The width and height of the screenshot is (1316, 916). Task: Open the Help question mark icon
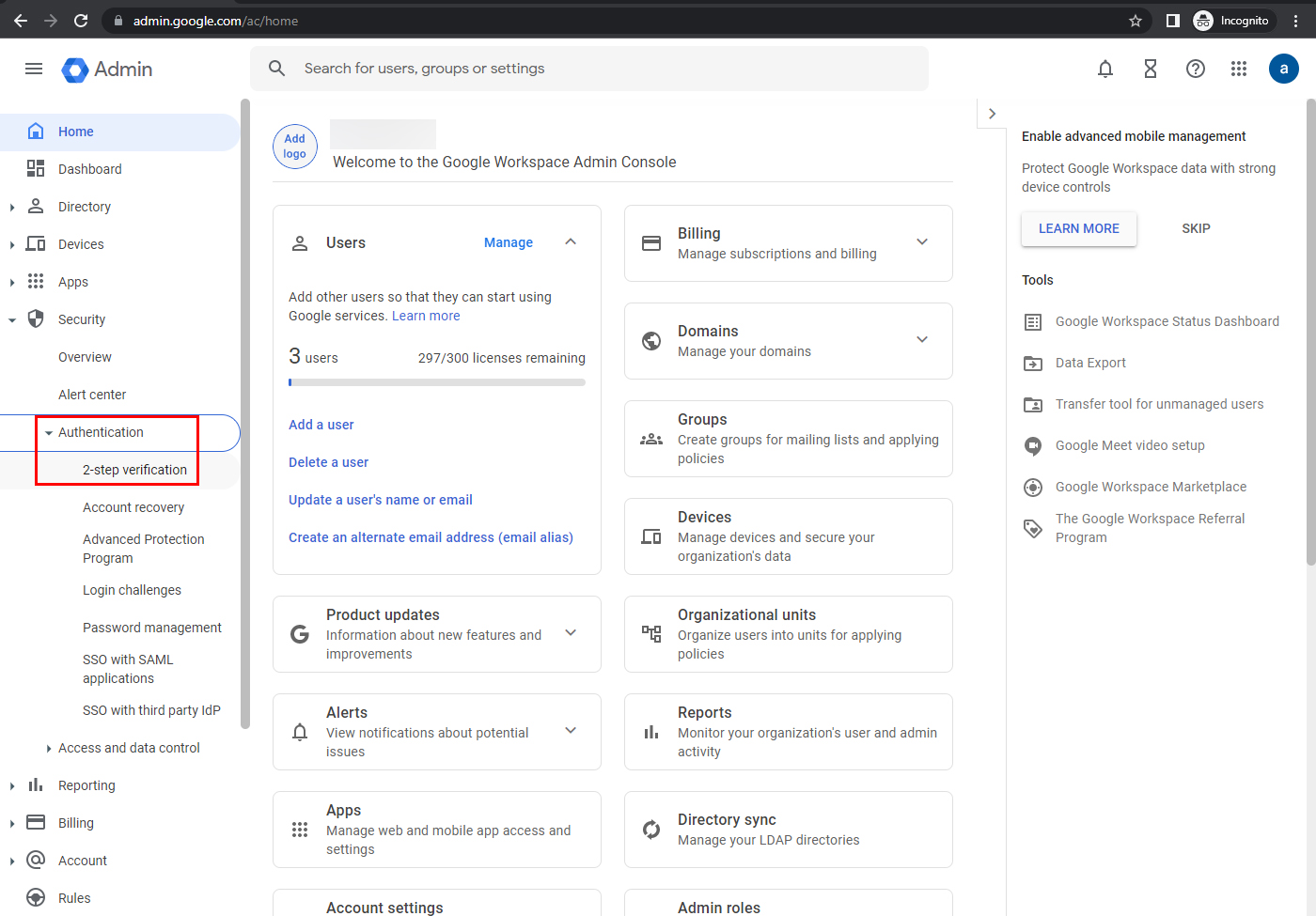click(1195, 69)
